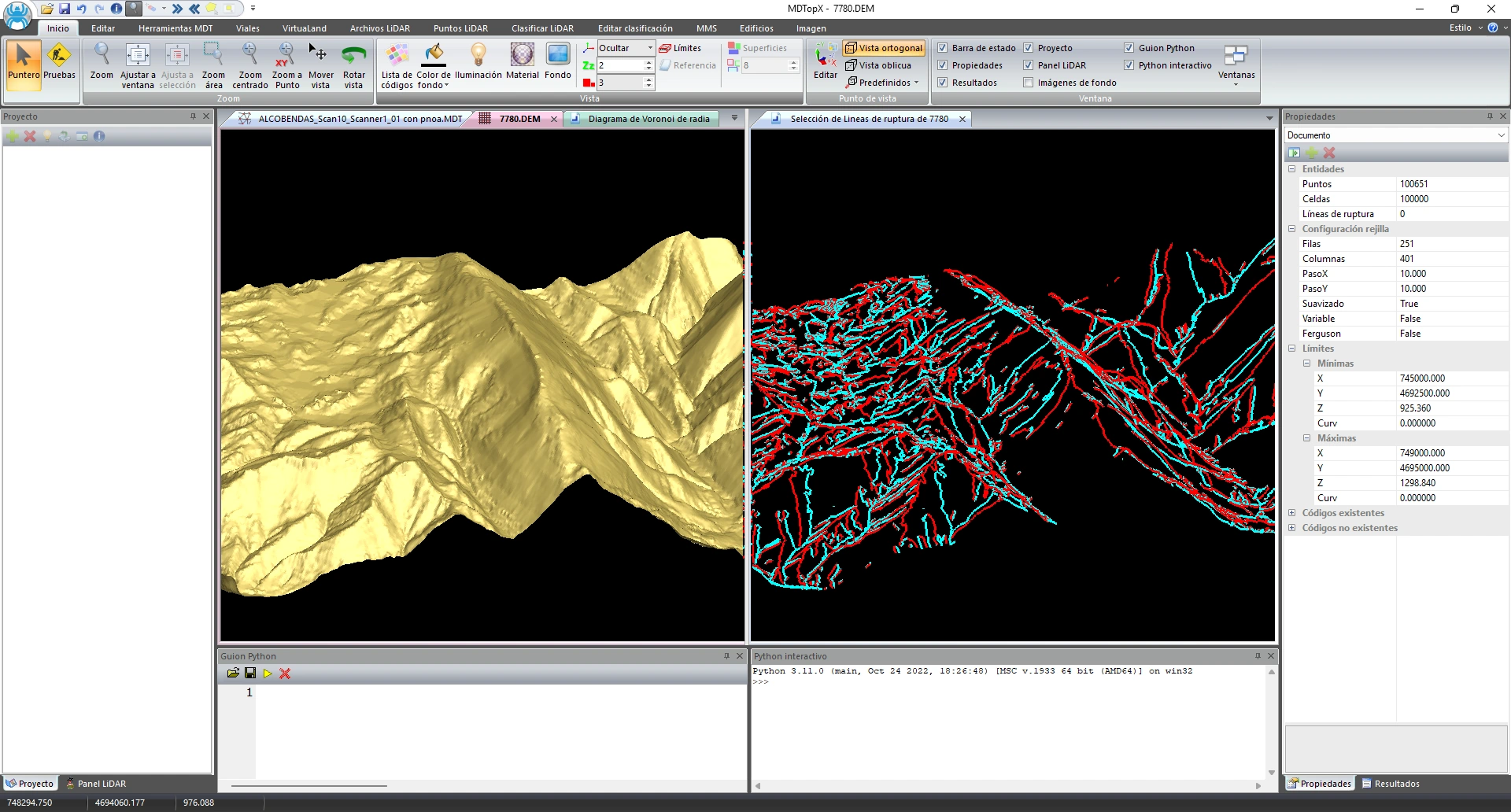This screenshot has height=812, width=1511.
Task: Click the double left chevron in quick access toolbar
Action: click(194, 9)
